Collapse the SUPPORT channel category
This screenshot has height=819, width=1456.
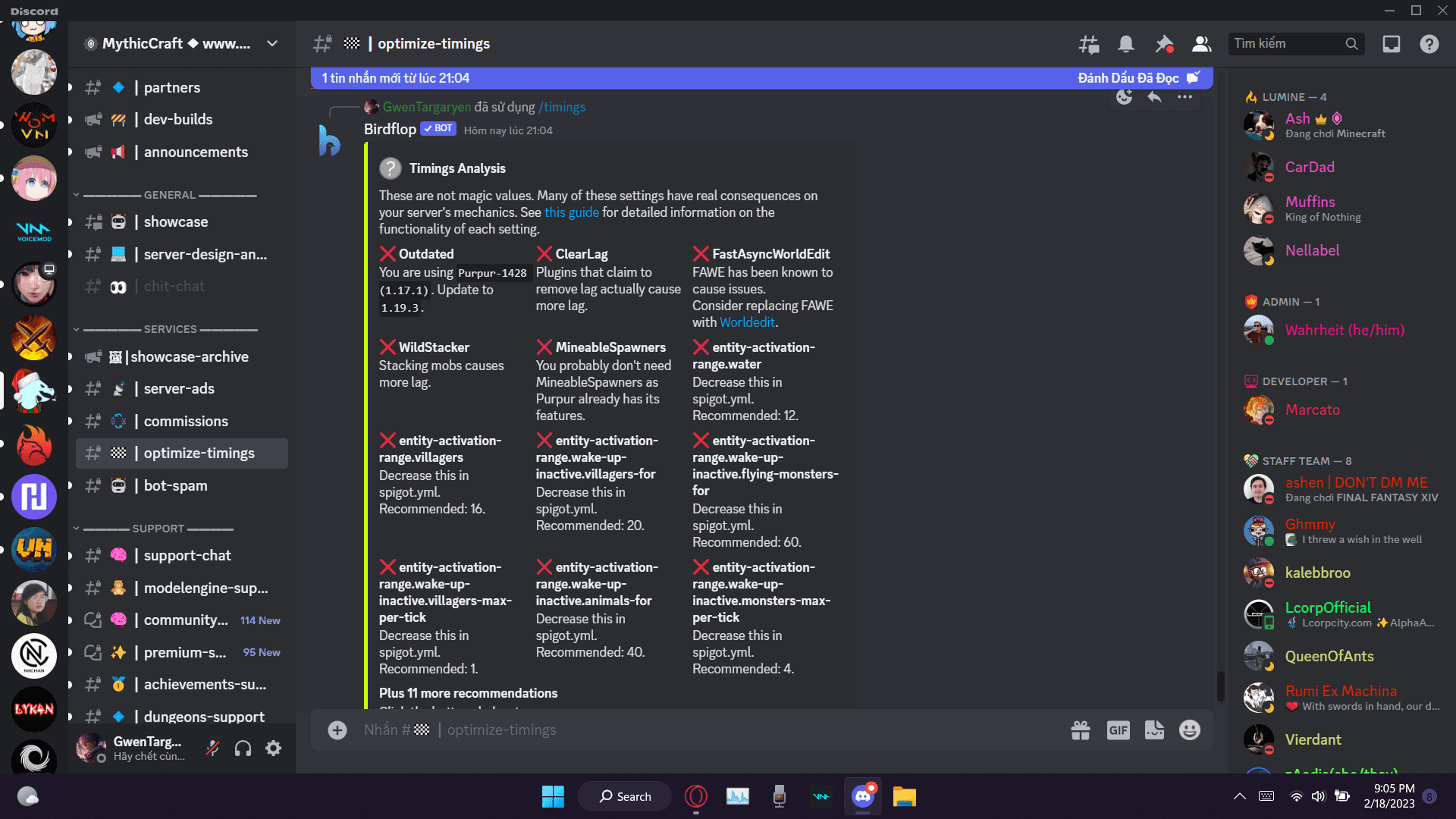pos(157,529)
